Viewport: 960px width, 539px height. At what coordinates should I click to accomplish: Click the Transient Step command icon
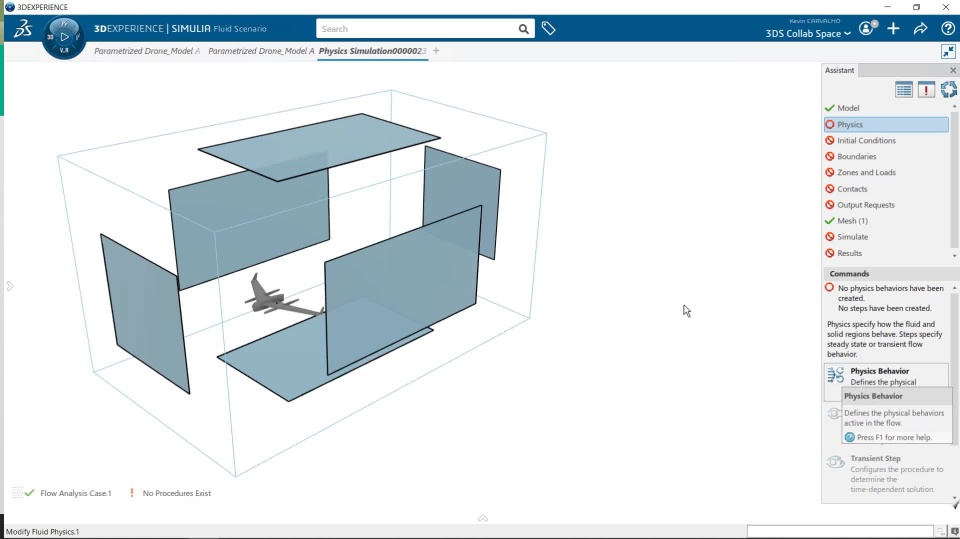pos(835,462)
